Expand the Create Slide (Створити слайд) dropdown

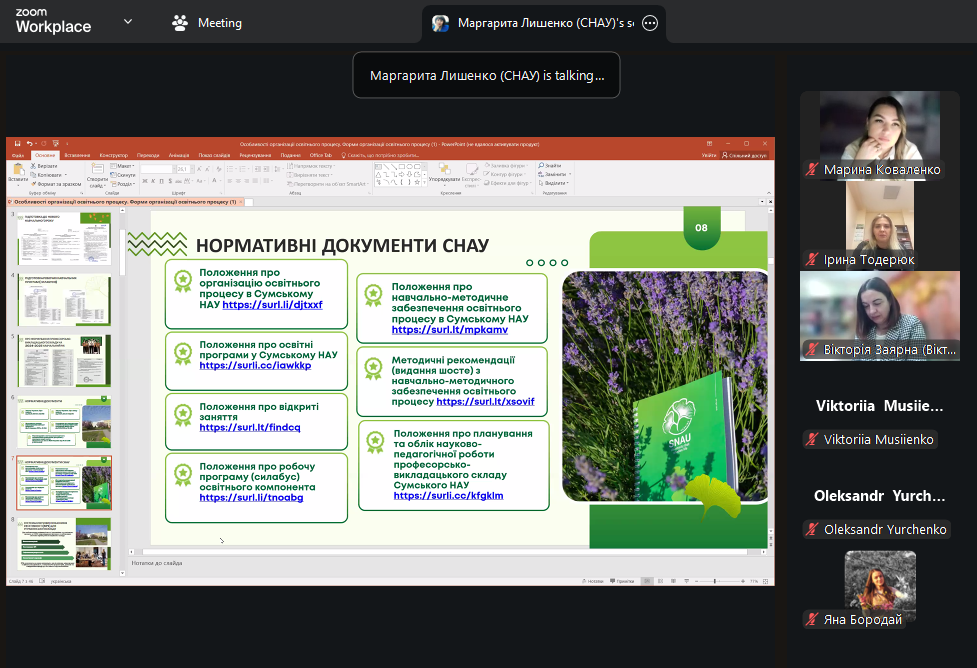tap(97, 185)
